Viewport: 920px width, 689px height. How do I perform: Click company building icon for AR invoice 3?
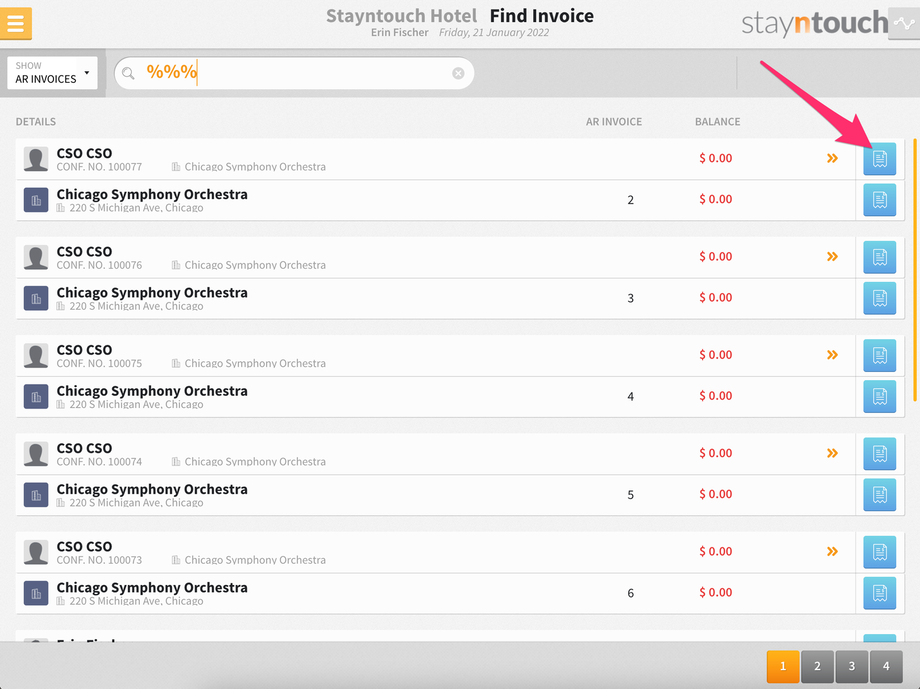coord(36,299)
